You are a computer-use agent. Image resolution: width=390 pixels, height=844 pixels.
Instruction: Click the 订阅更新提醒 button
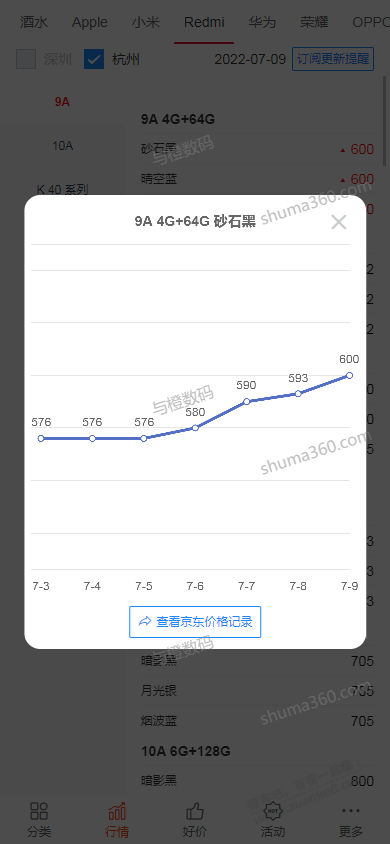coord(333,59)
